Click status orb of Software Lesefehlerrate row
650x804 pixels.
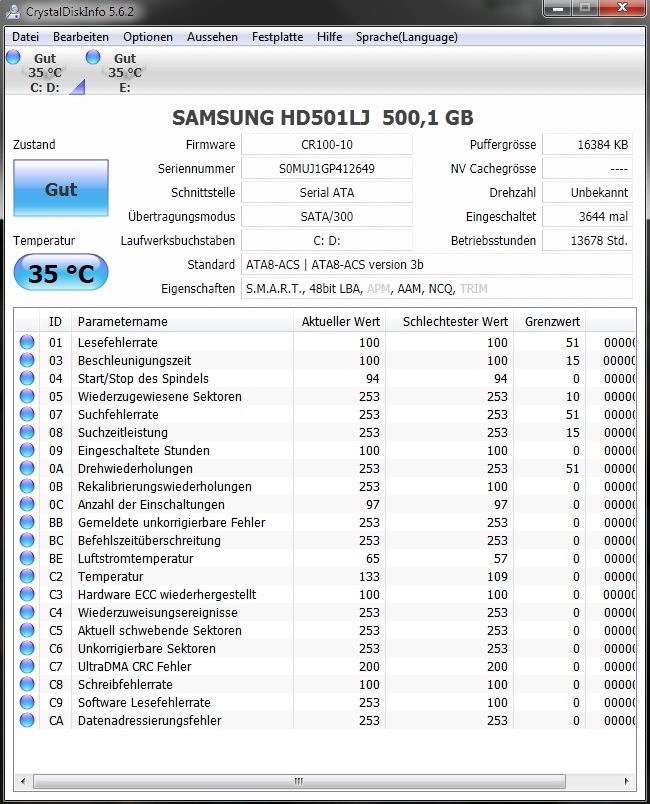coord(27,702)
